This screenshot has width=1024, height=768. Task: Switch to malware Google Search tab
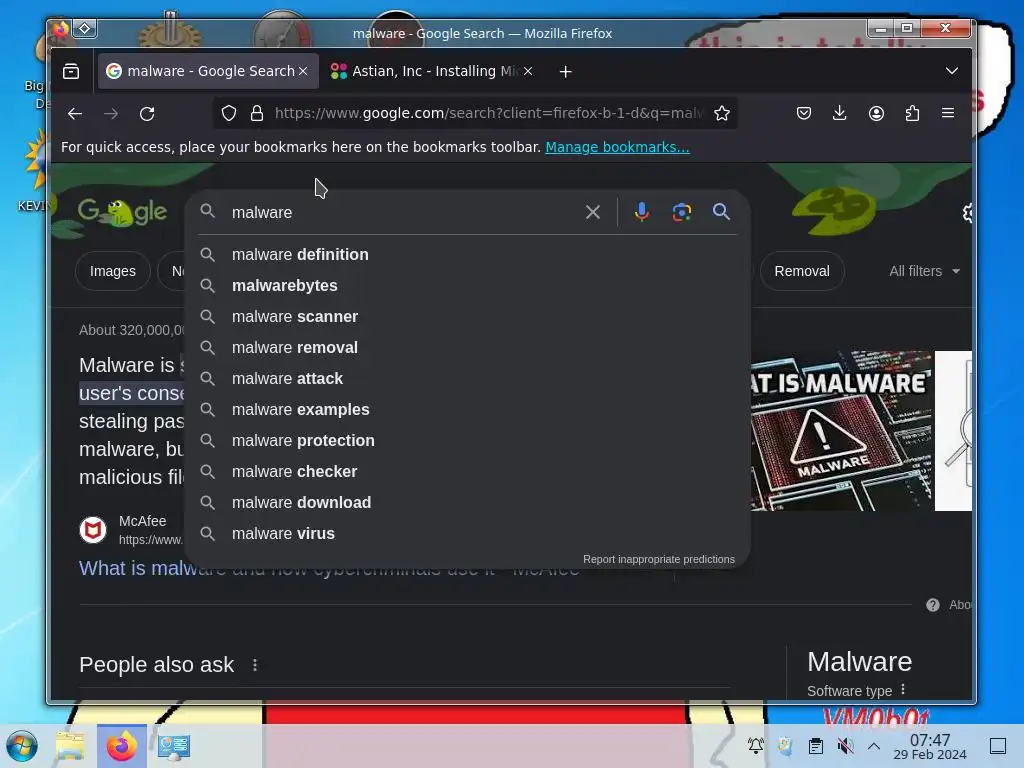point(208,71)
